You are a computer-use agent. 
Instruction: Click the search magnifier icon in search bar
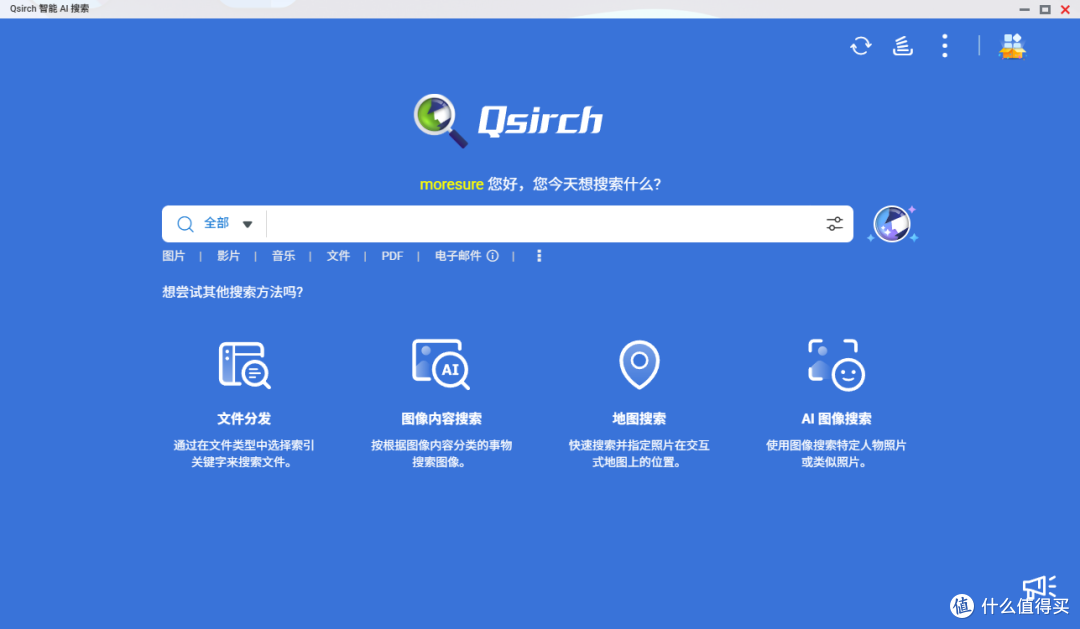pos(185,224)
